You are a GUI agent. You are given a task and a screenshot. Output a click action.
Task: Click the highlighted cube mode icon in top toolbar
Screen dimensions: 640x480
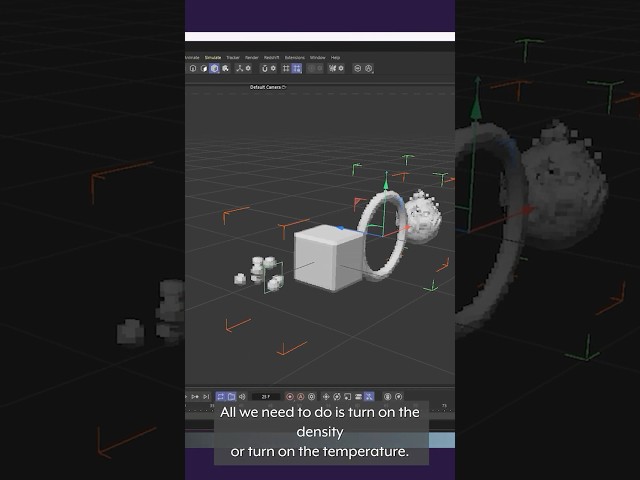pos(214,69)
